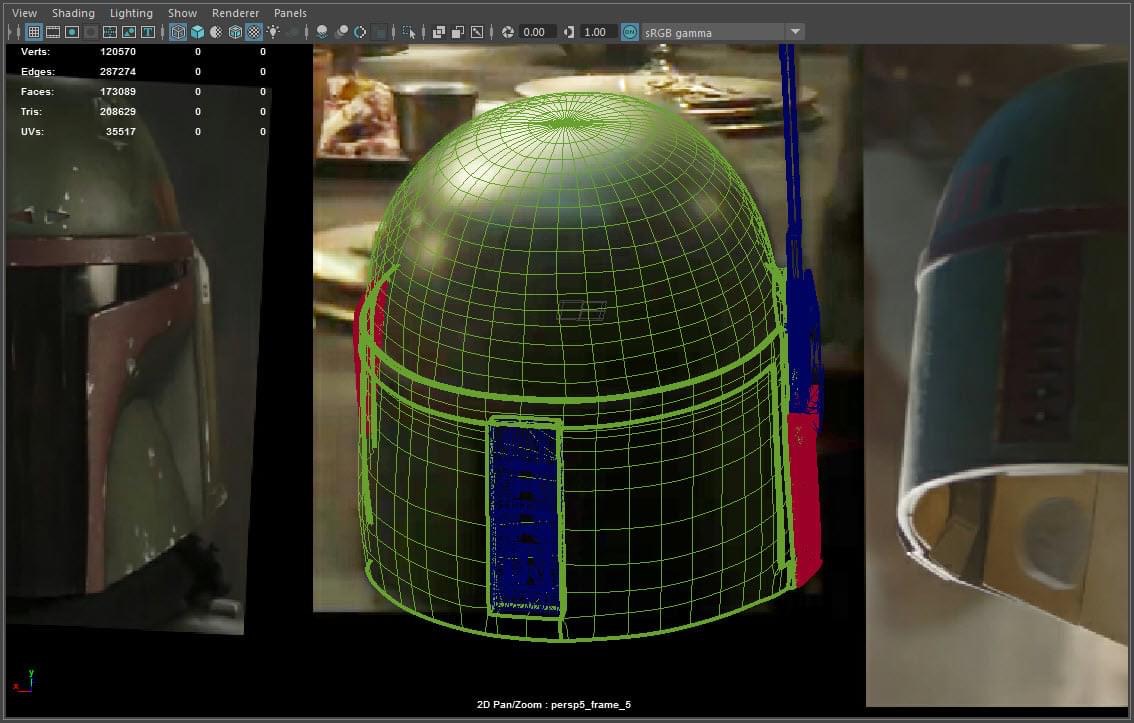This screenshot has height=723, width=1134.
Task: Enable wireframe on shaded icon
Action: [235, 32]
